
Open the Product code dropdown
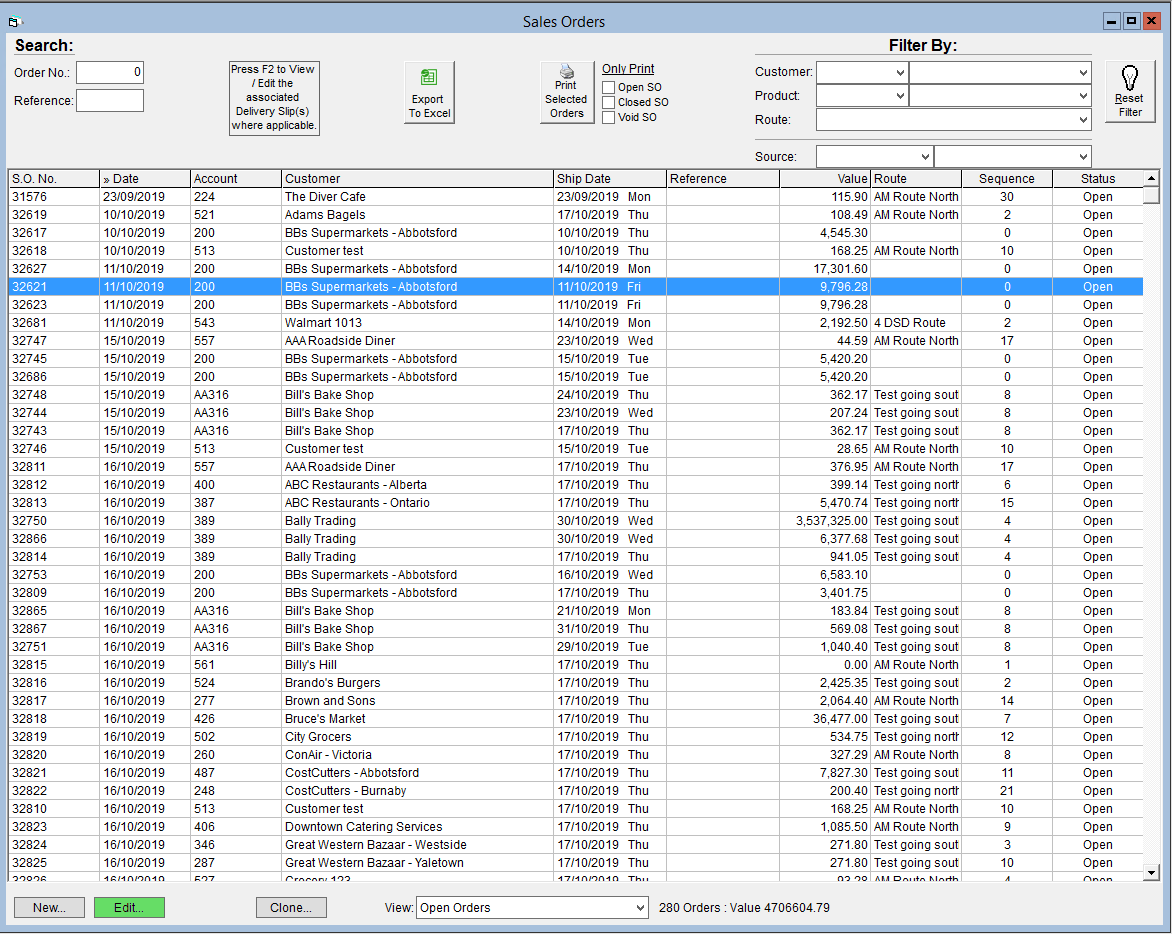(900, 96)
